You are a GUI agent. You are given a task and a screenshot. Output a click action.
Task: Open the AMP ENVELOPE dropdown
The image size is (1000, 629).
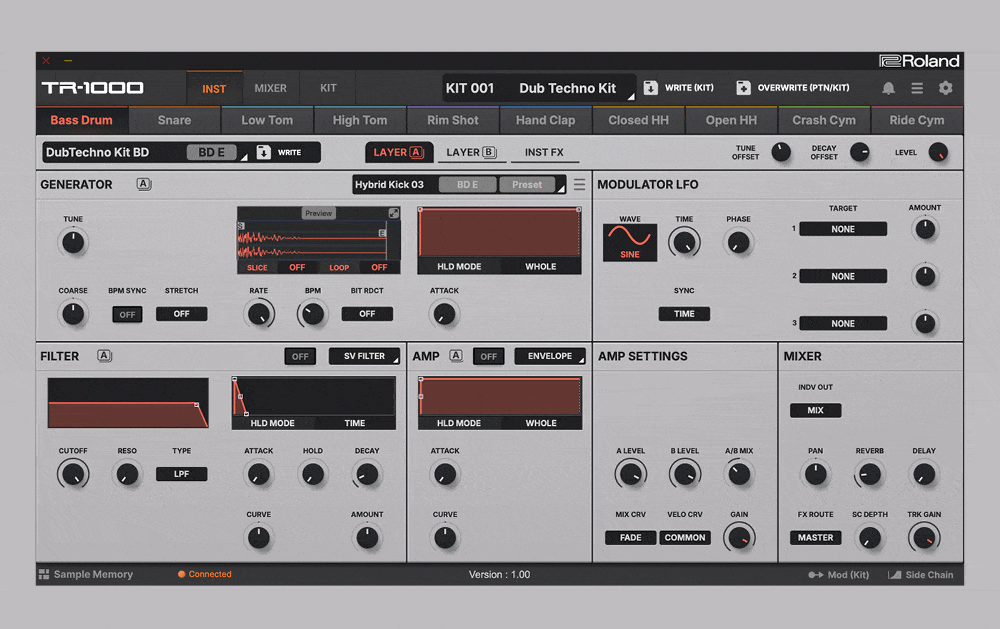550,356
